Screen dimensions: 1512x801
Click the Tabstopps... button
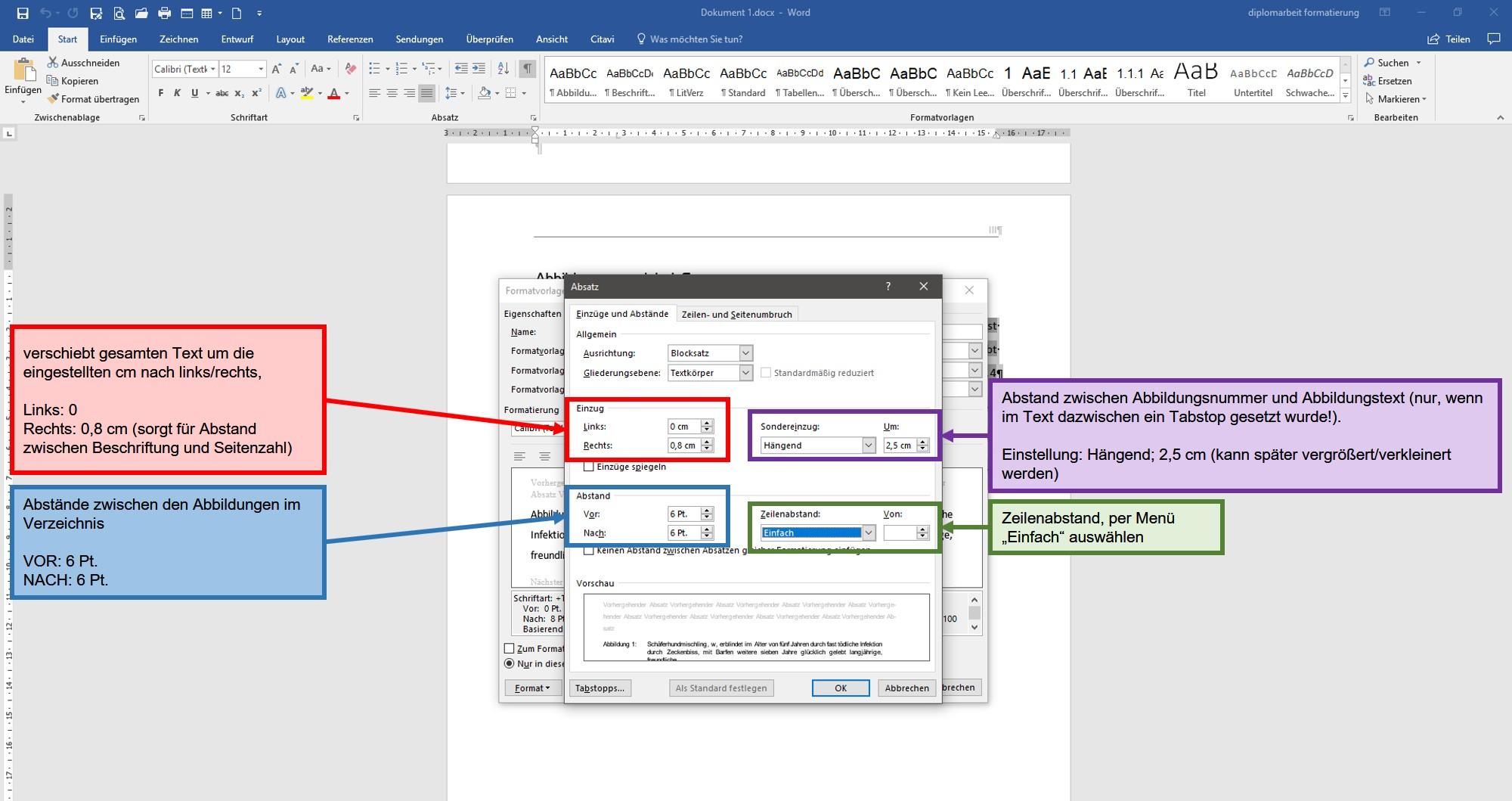tap(600, 688)
